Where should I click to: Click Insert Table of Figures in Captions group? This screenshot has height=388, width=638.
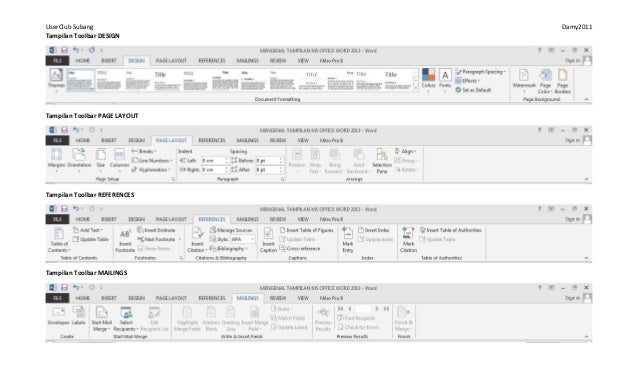point(306,230)
